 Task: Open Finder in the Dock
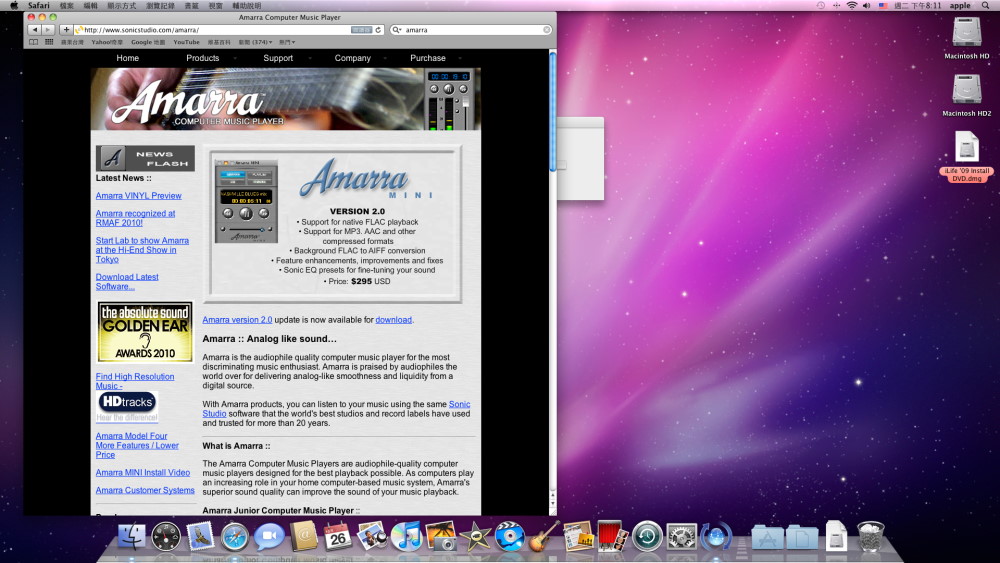point(132,536)
